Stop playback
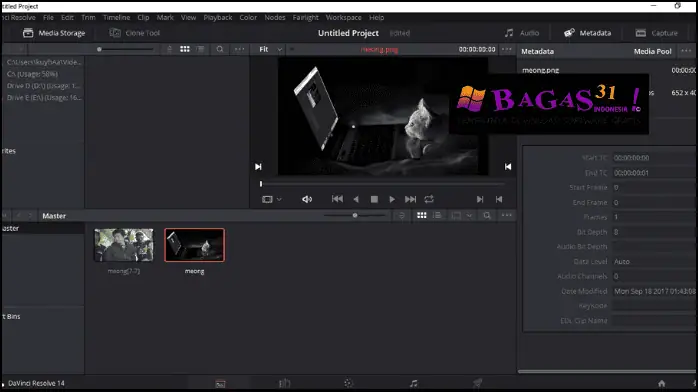This screenshot has width=698, height=392. [x=374, y=199]
